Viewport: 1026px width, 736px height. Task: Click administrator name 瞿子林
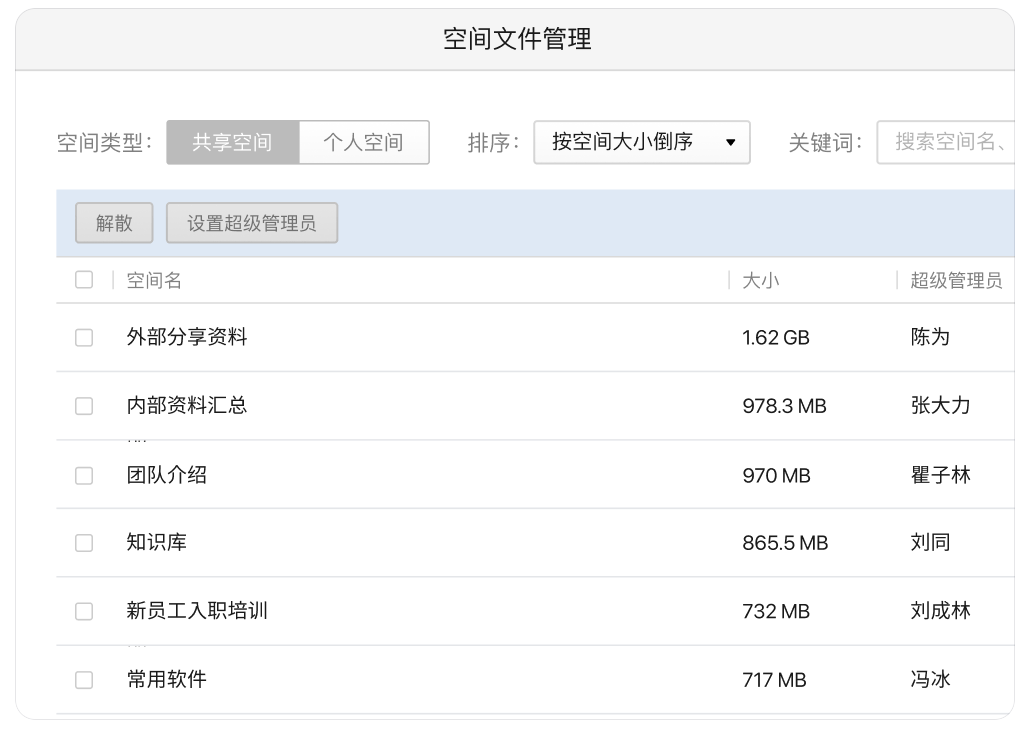pos(940,475)
